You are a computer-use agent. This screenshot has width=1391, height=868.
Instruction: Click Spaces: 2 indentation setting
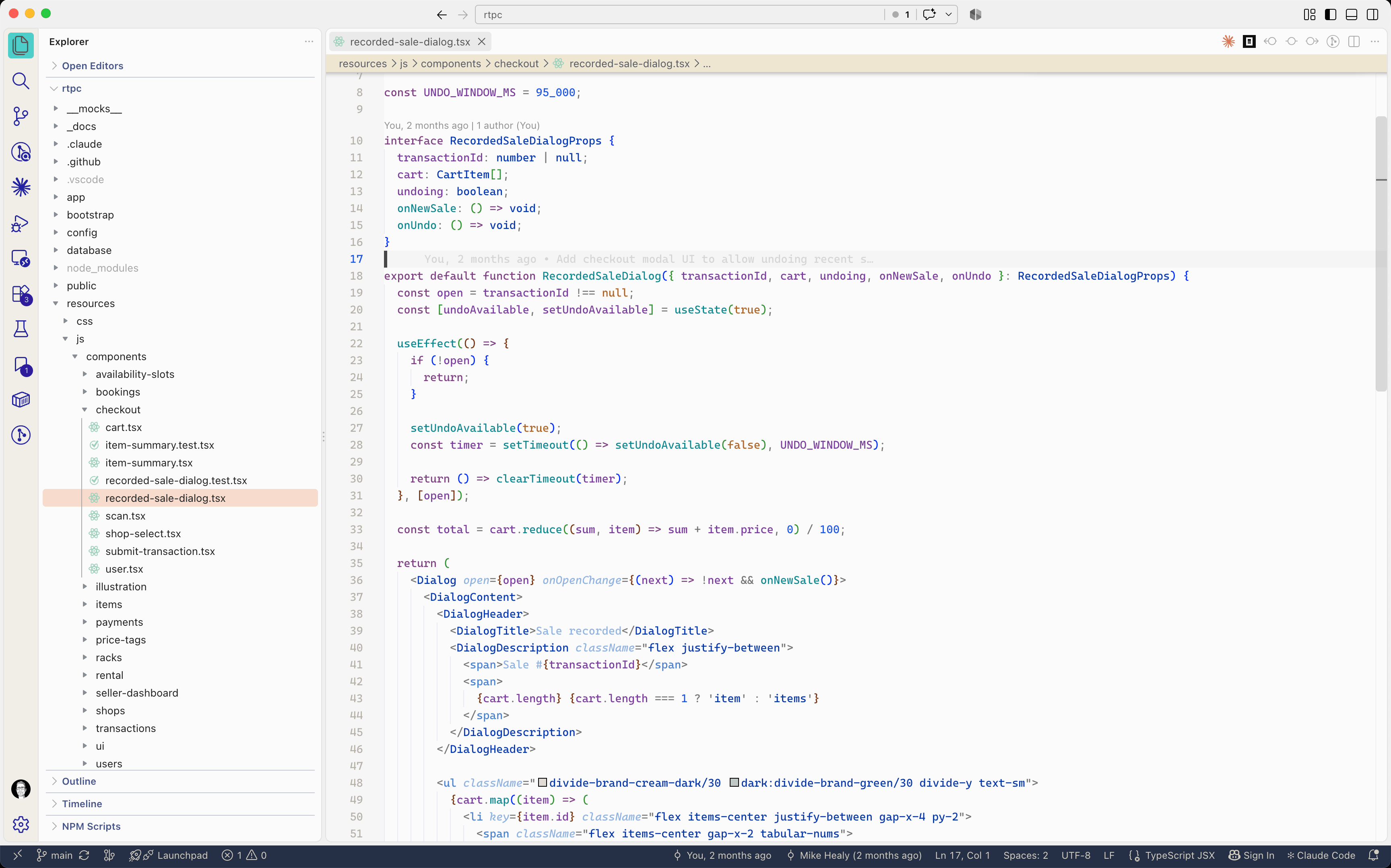pos(1026,856)
